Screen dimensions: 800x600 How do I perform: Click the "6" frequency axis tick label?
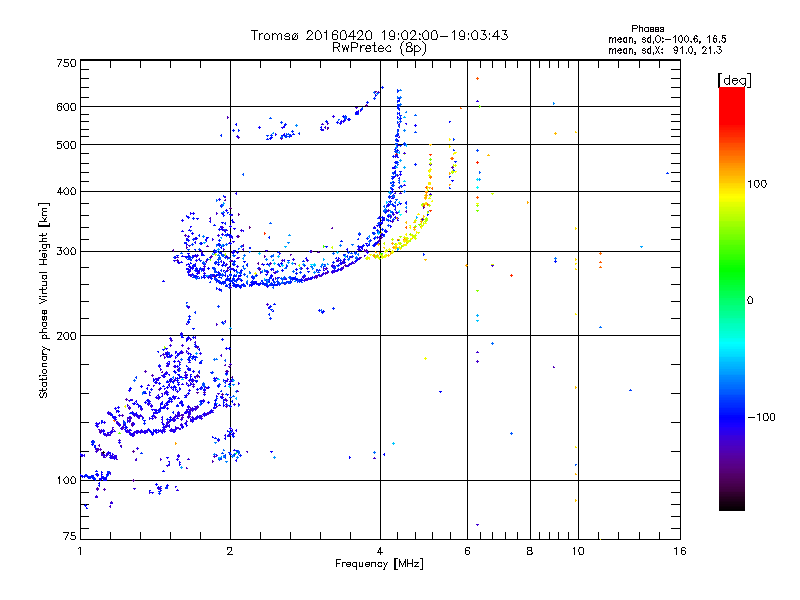[467, 551]
